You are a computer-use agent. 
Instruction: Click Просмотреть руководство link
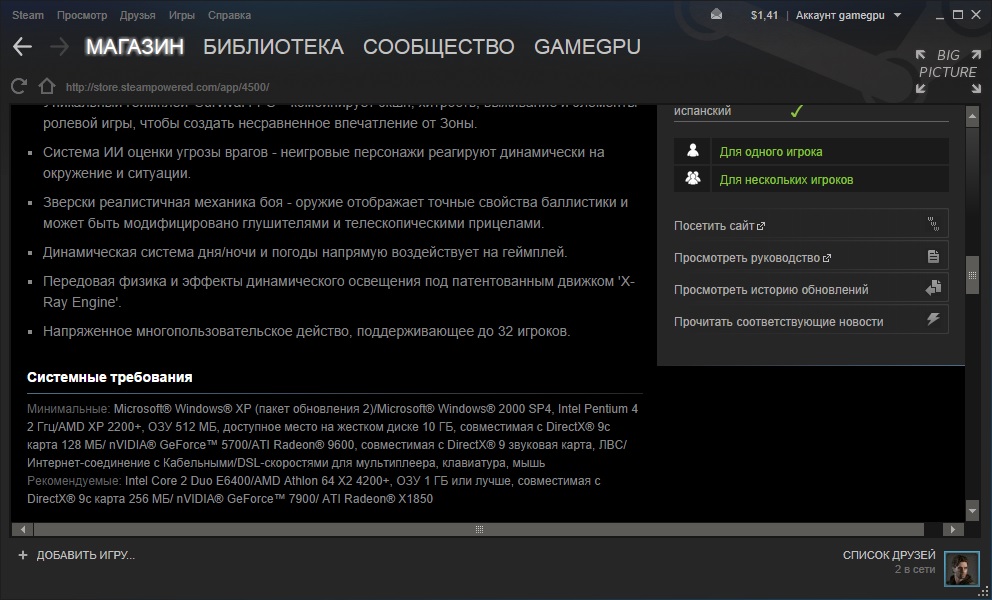(752, 258)
